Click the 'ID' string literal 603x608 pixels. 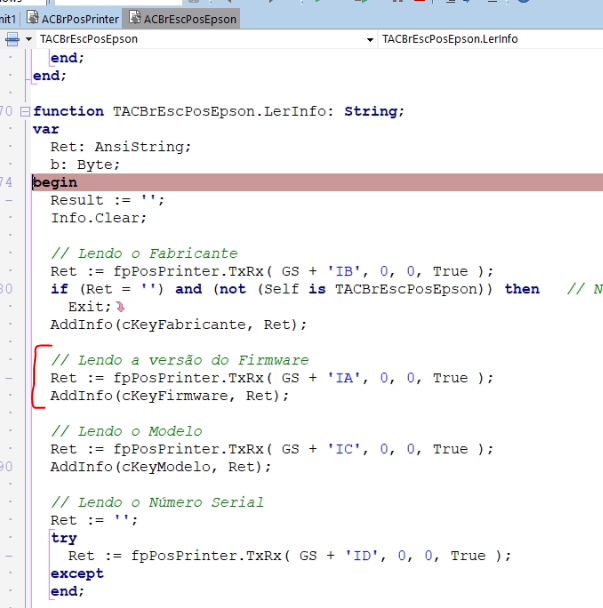pos(362,556)
